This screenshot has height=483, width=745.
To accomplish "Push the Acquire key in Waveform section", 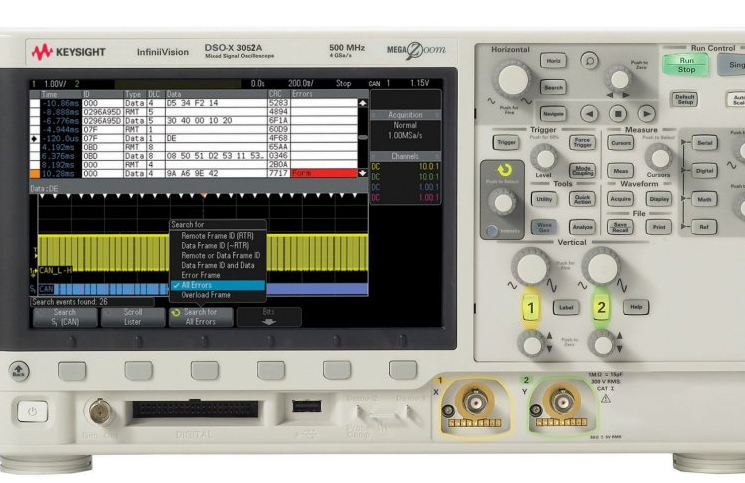I will [620, 199].
